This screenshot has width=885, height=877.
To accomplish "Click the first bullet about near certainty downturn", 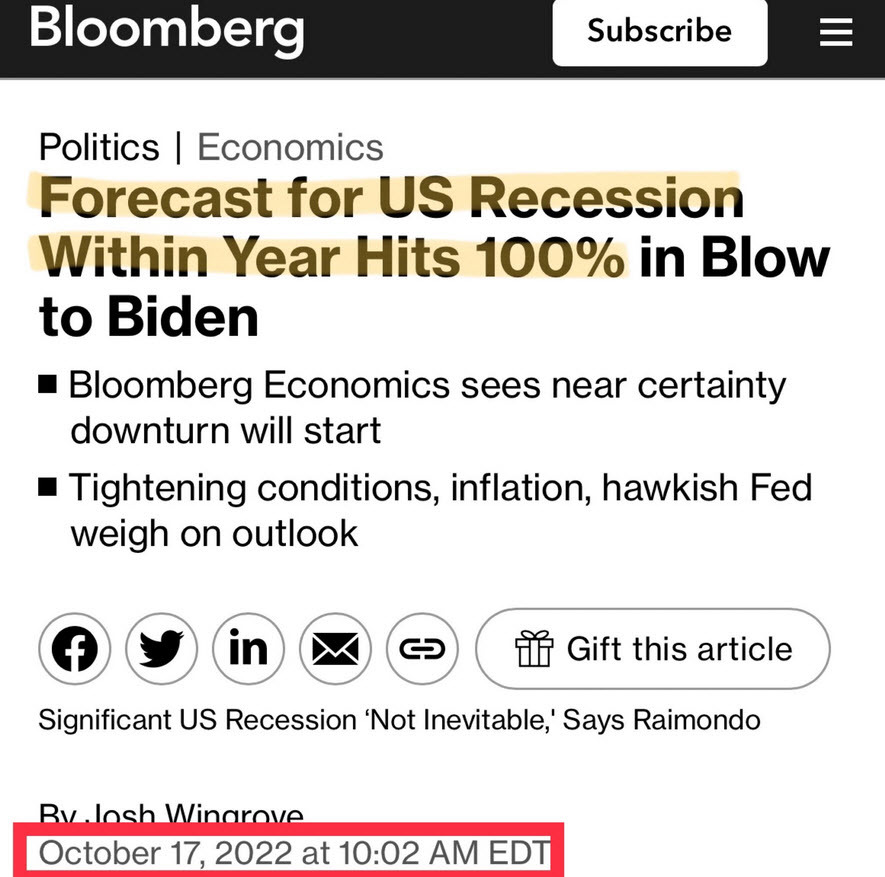I will 425,407.
